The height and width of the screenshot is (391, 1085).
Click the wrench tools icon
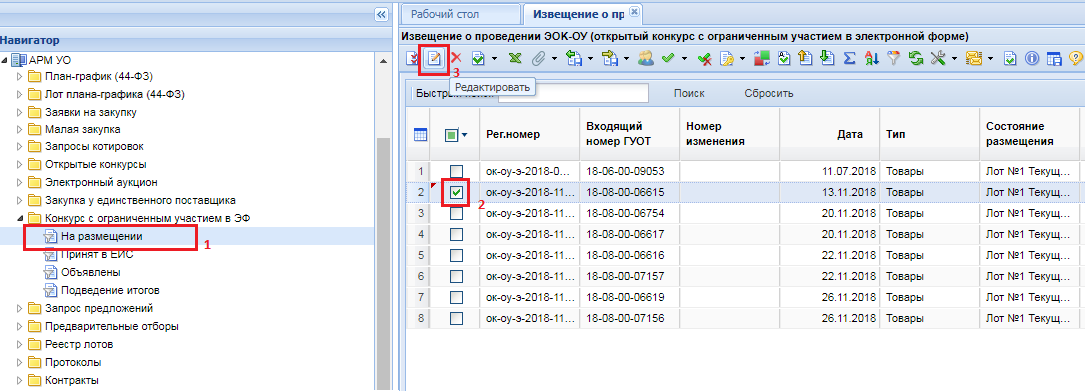click(938, 59)
